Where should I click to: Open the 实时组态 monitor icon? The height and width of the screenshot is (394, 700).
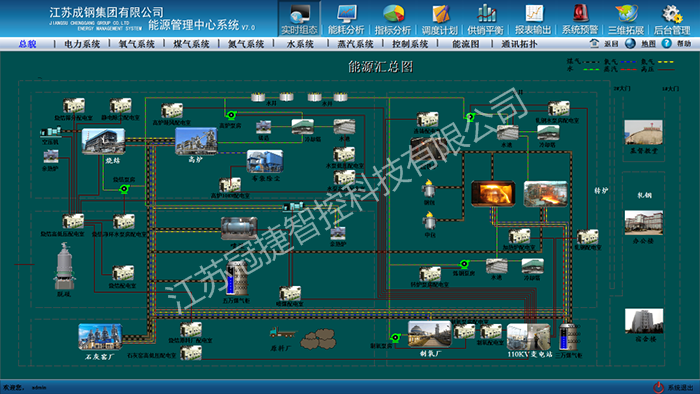click(300, 13)
